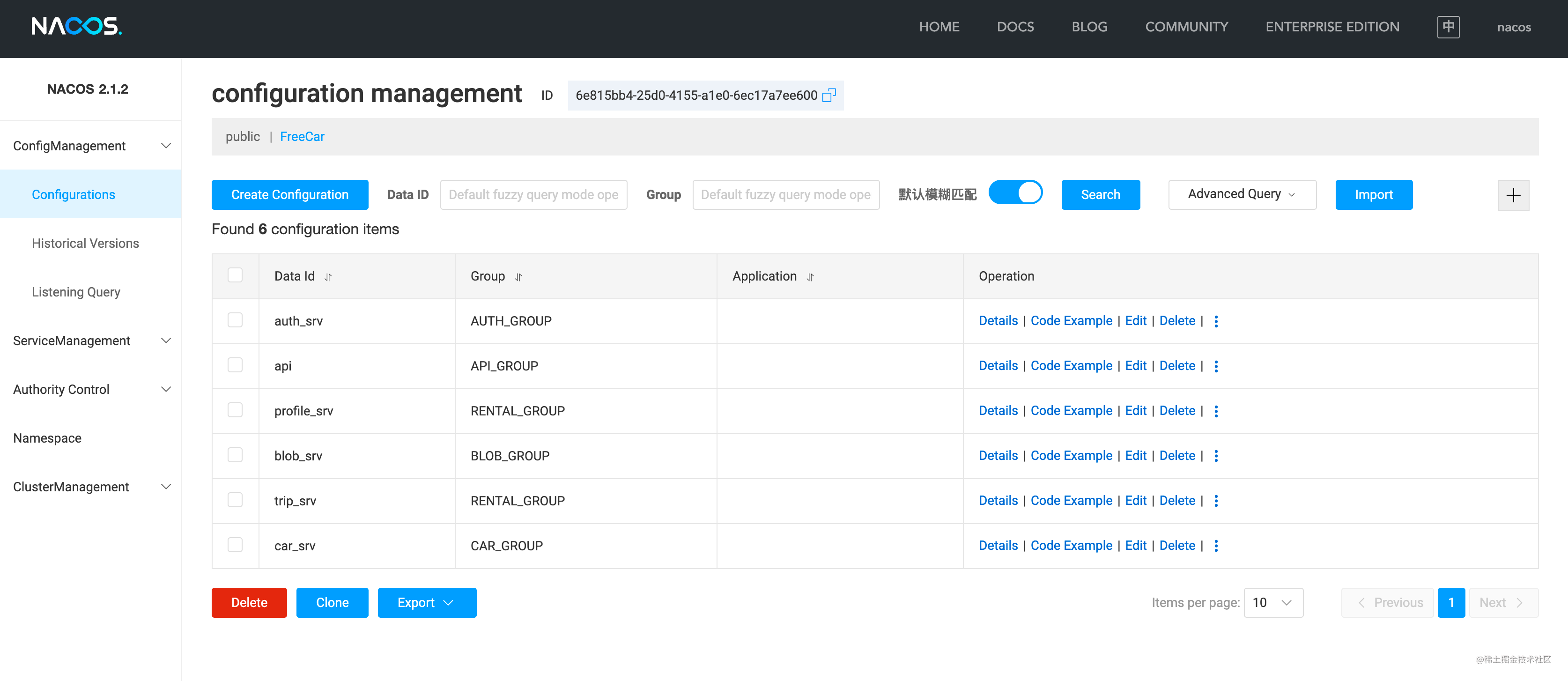Select all rows with header checkbox
The height and width of the screenshot is (681, 1568).
coord(235,275)
